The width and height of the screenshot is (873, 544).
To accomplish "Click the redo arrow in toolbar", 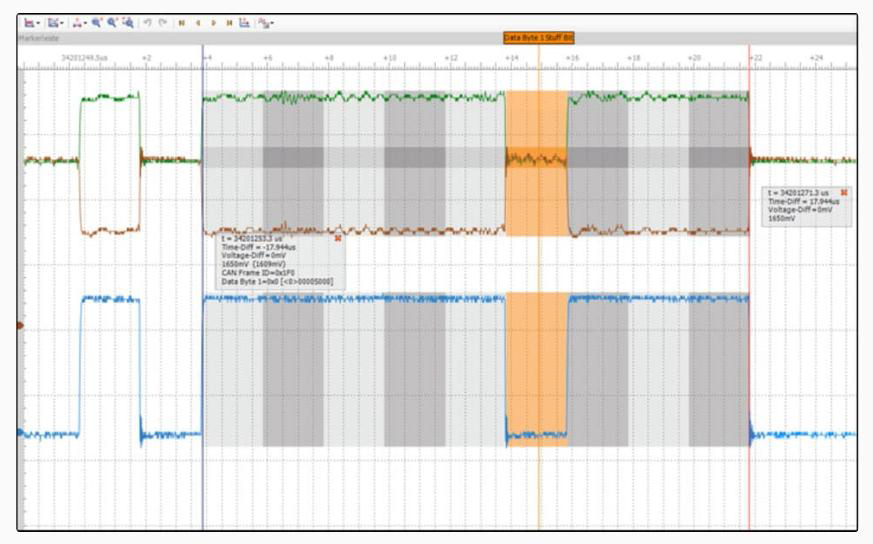I will (163, 23).
